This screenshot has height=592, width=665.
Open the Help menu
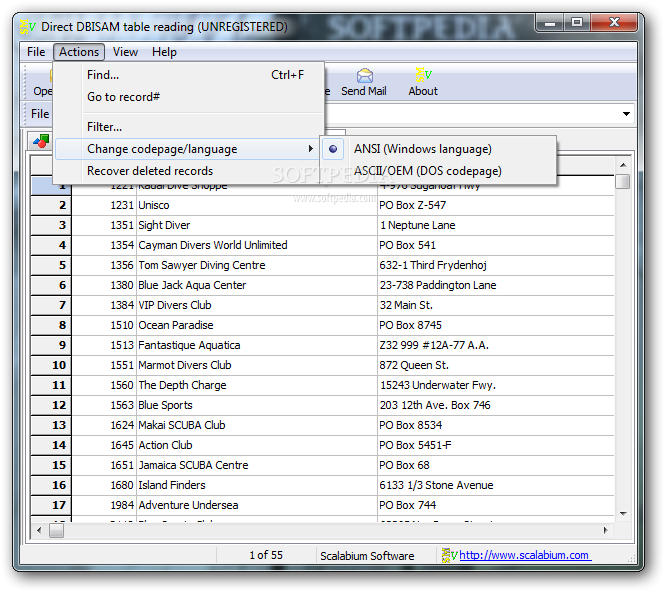(164, 52)
